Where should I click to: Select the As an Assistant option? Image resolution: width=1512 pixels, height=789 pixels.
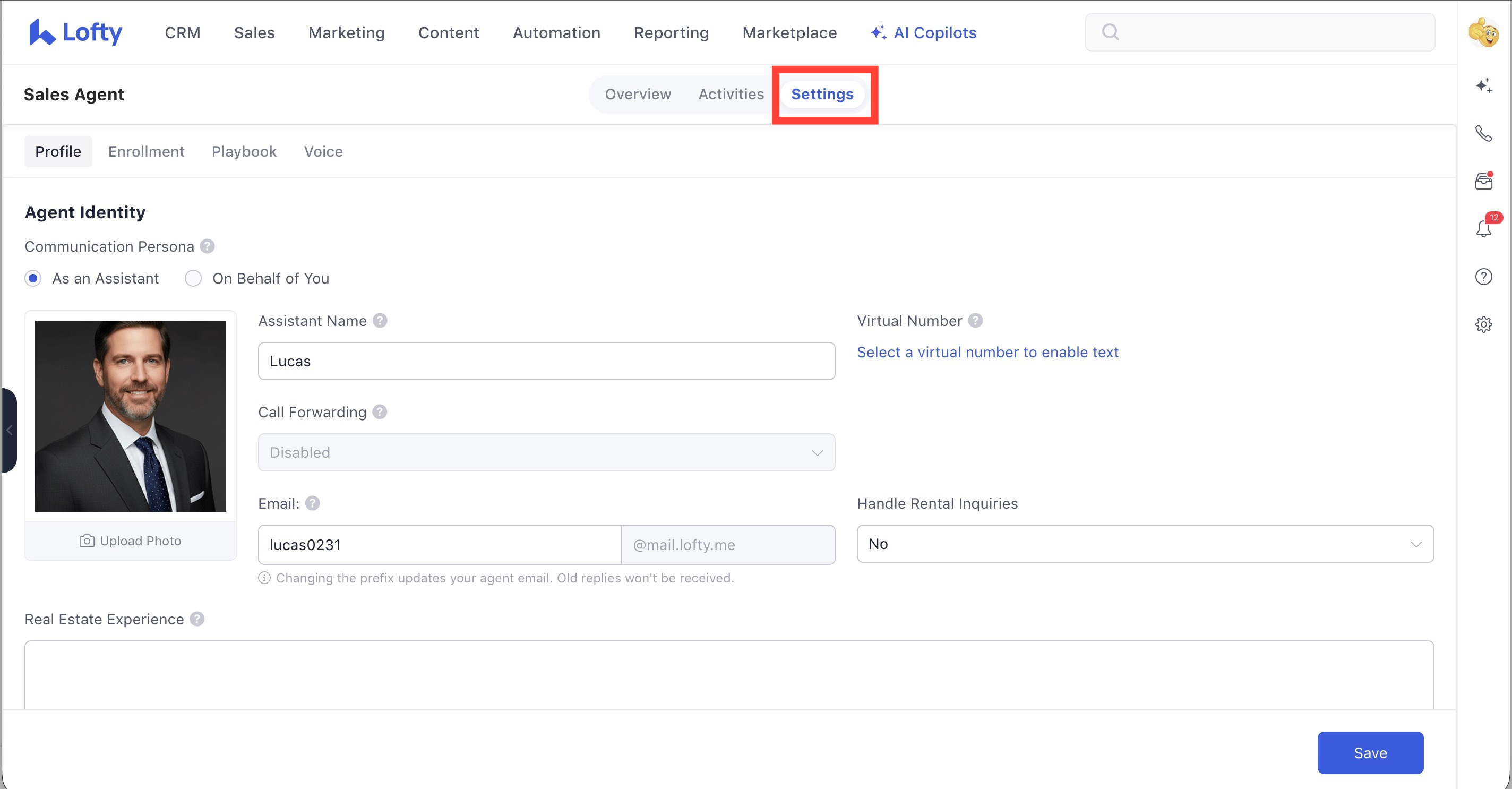(x=33, y=278)
